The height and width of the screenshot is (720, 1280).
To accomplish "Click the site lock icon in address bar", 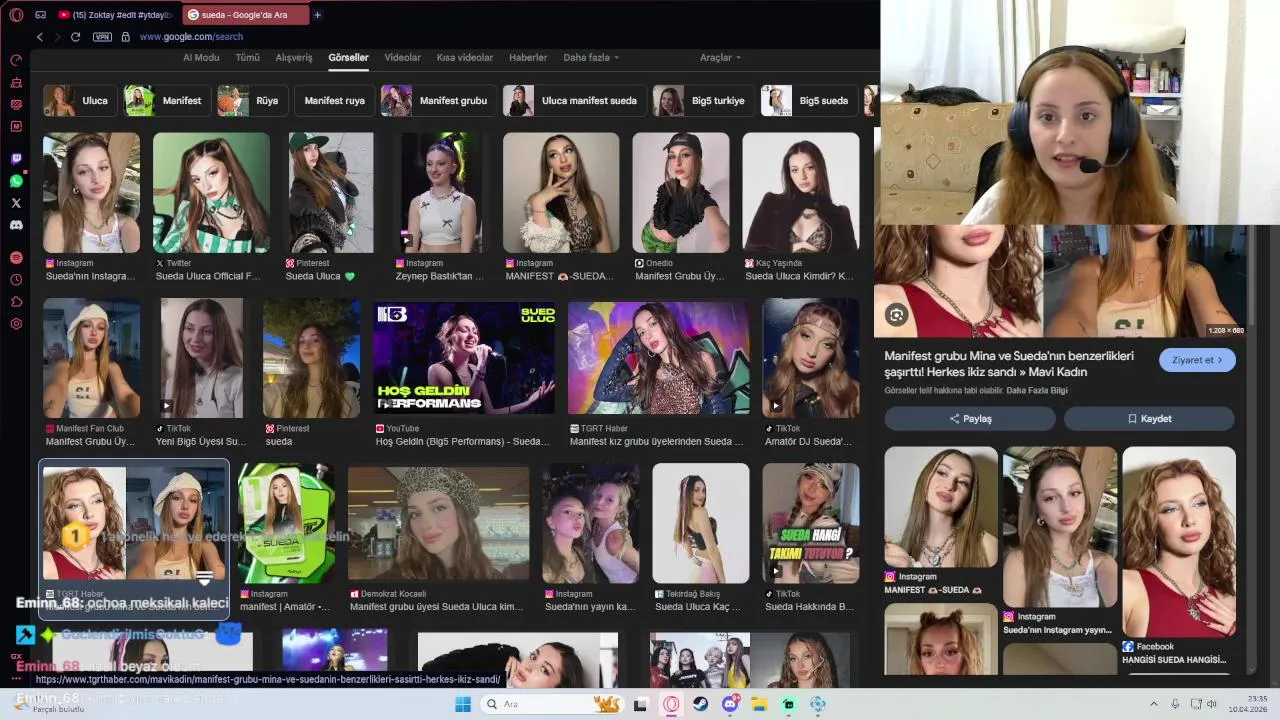I will pos(126,37).
